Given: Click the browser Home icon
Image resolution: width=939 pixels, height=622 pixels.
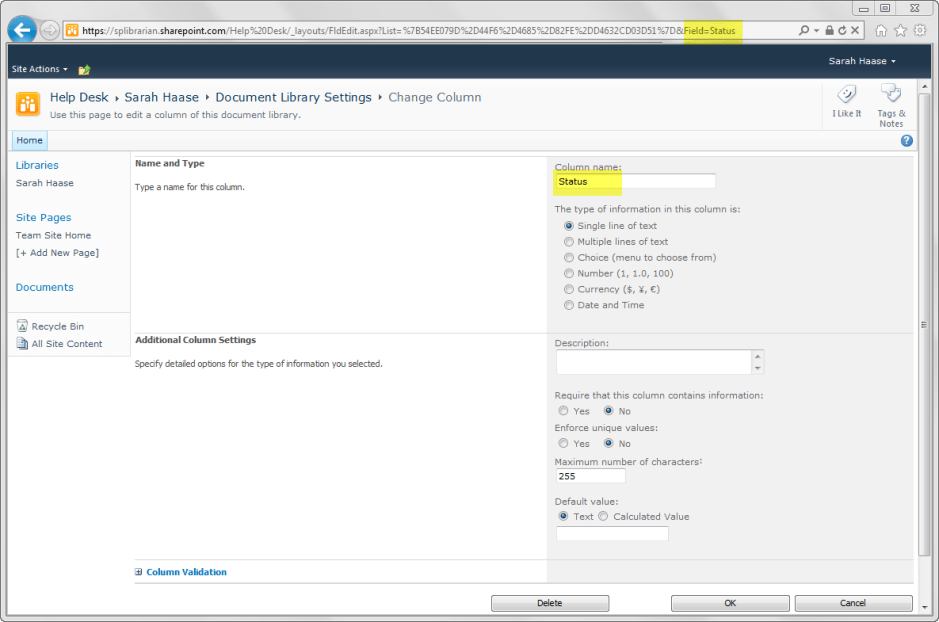Looking at the screenshot, I should pos(881,31).
